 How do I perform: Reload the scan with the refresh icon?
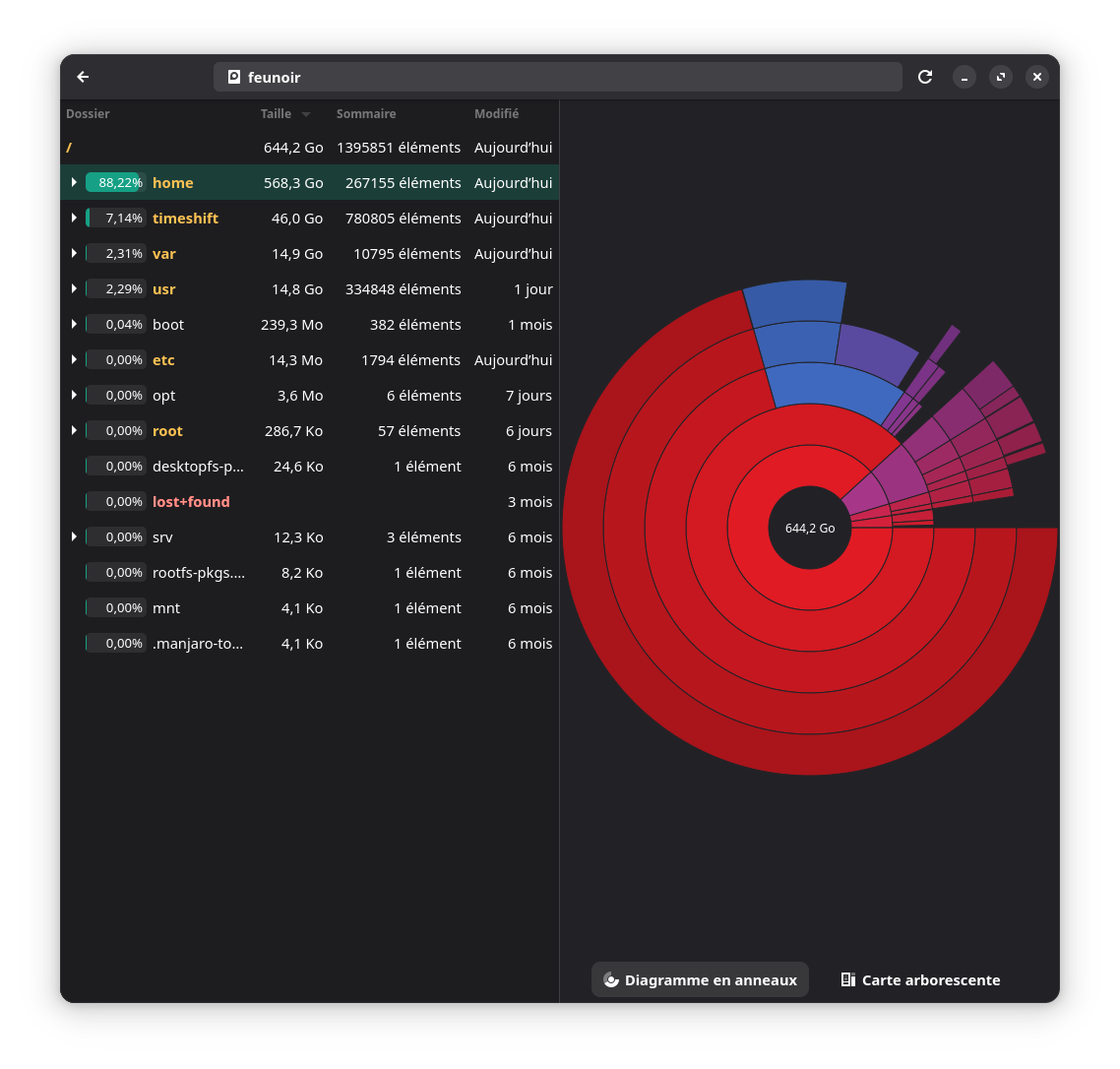(925, 77)
